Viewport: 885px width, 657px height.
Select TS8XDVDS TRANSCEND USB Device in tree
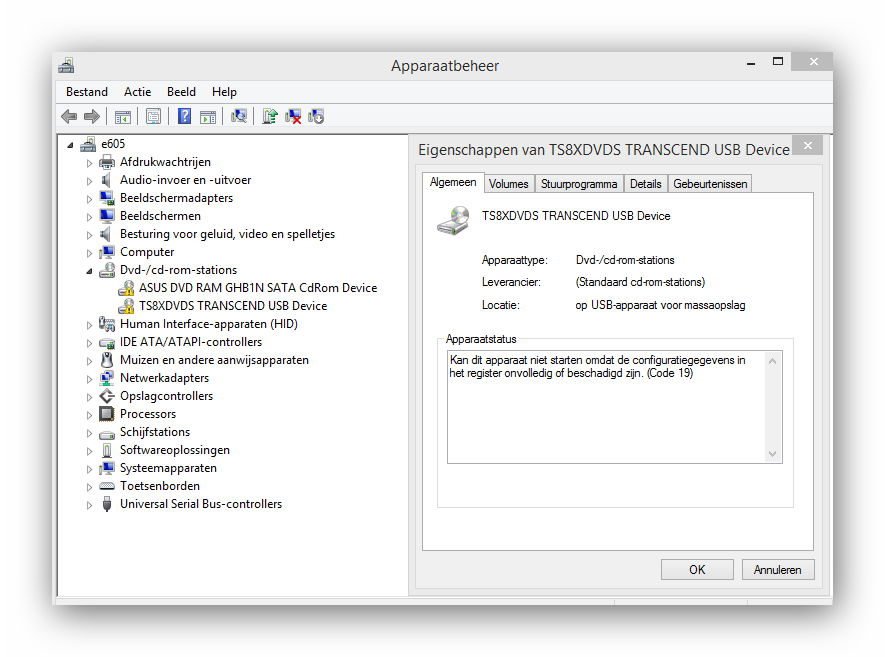[233, 306]
